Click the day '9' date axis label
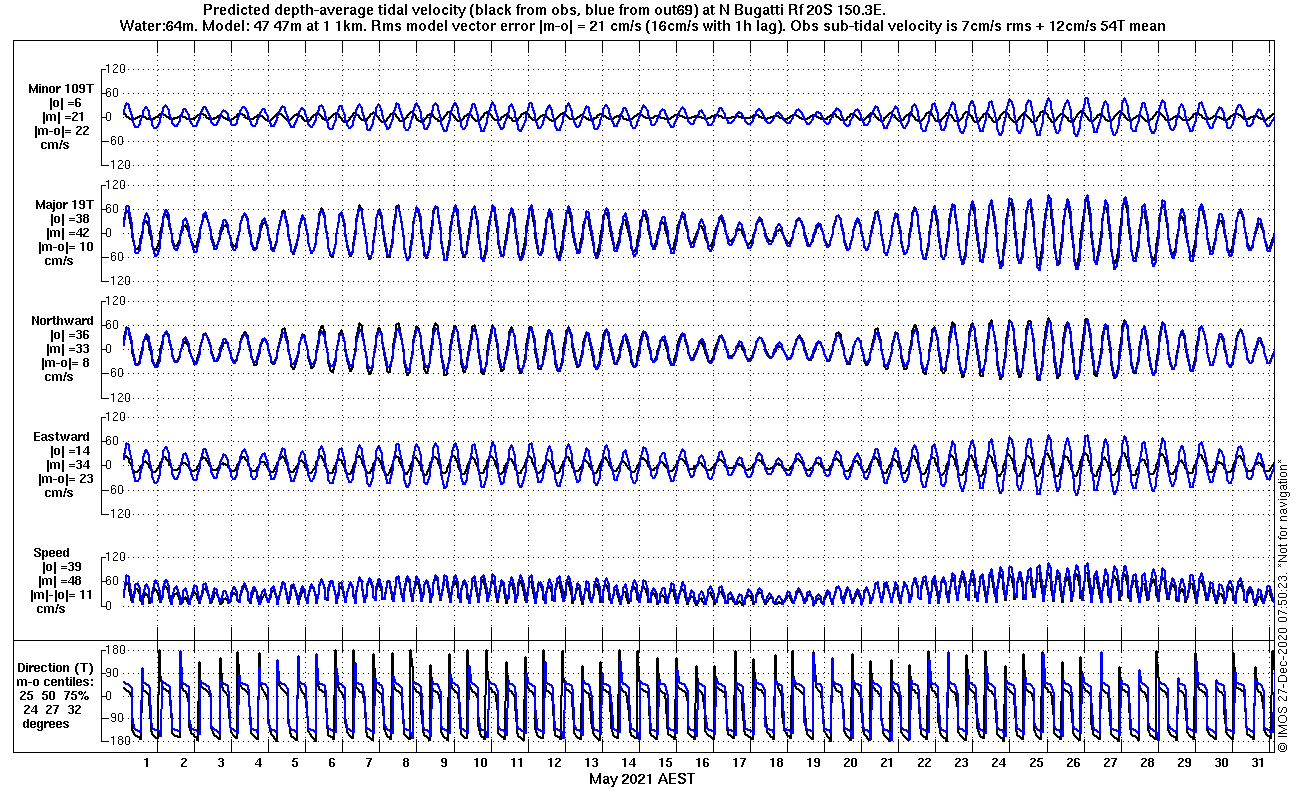Screen dimensions: 1300x800 click(x=443, y=763)
